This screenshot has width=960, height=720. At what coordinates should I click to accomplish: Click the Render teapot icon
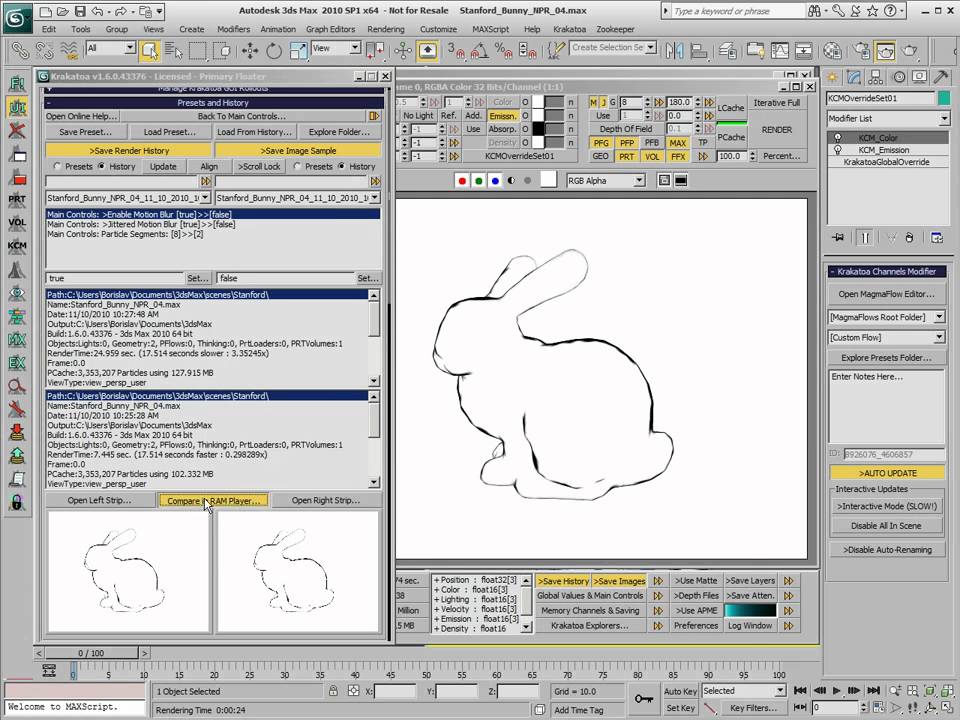[x=910, y=51]
